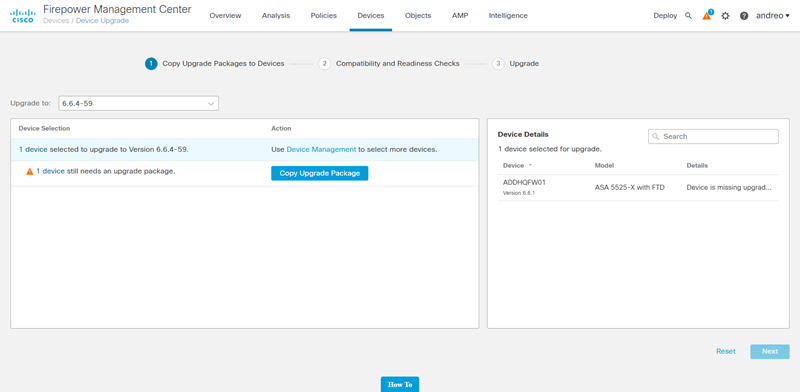Open the 'Upgrade to' version dropdown
The image size is (800, 392).
[138, 103]
